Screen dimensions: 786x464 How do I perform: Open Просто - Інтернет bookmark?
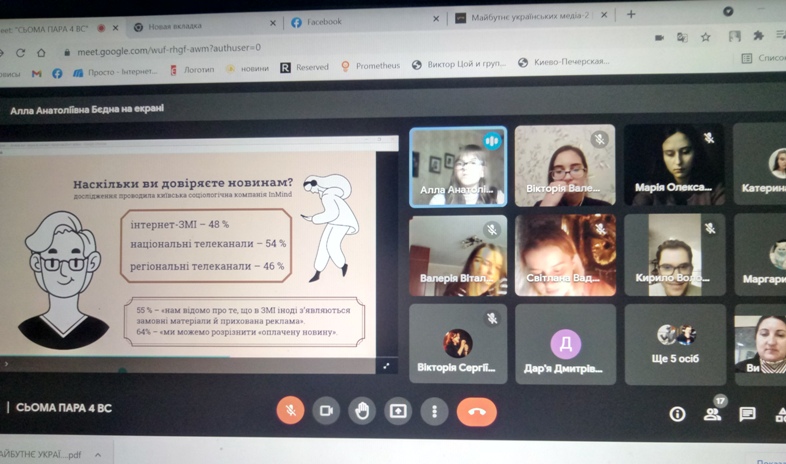(x=115, y=72)
